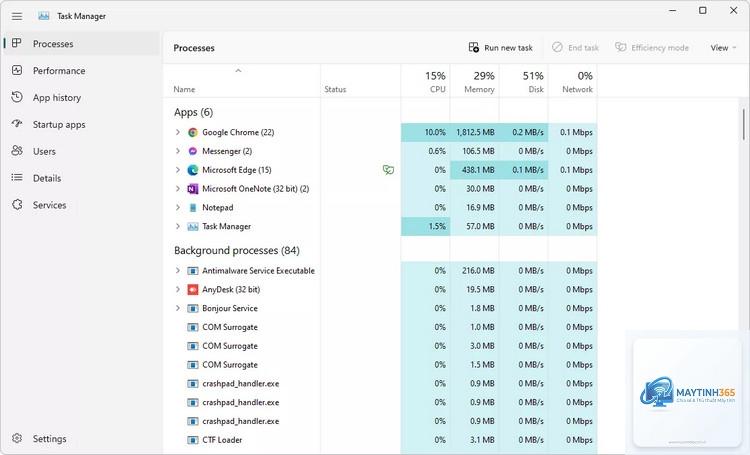This screenshot has width=750, height=455.
Task: Open the View dropdown menu
Action: coord(723,47)
